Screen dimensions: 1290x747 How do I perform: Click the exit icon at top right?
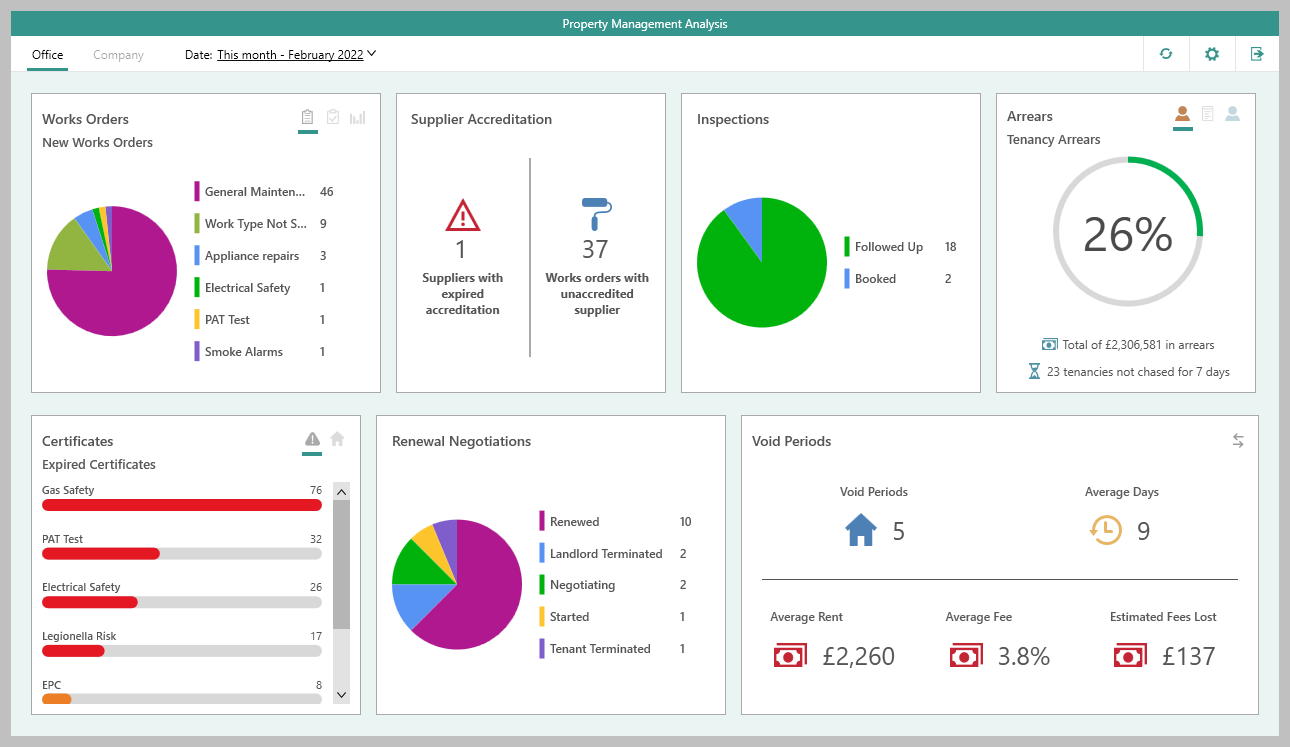tap(1257, 54)
